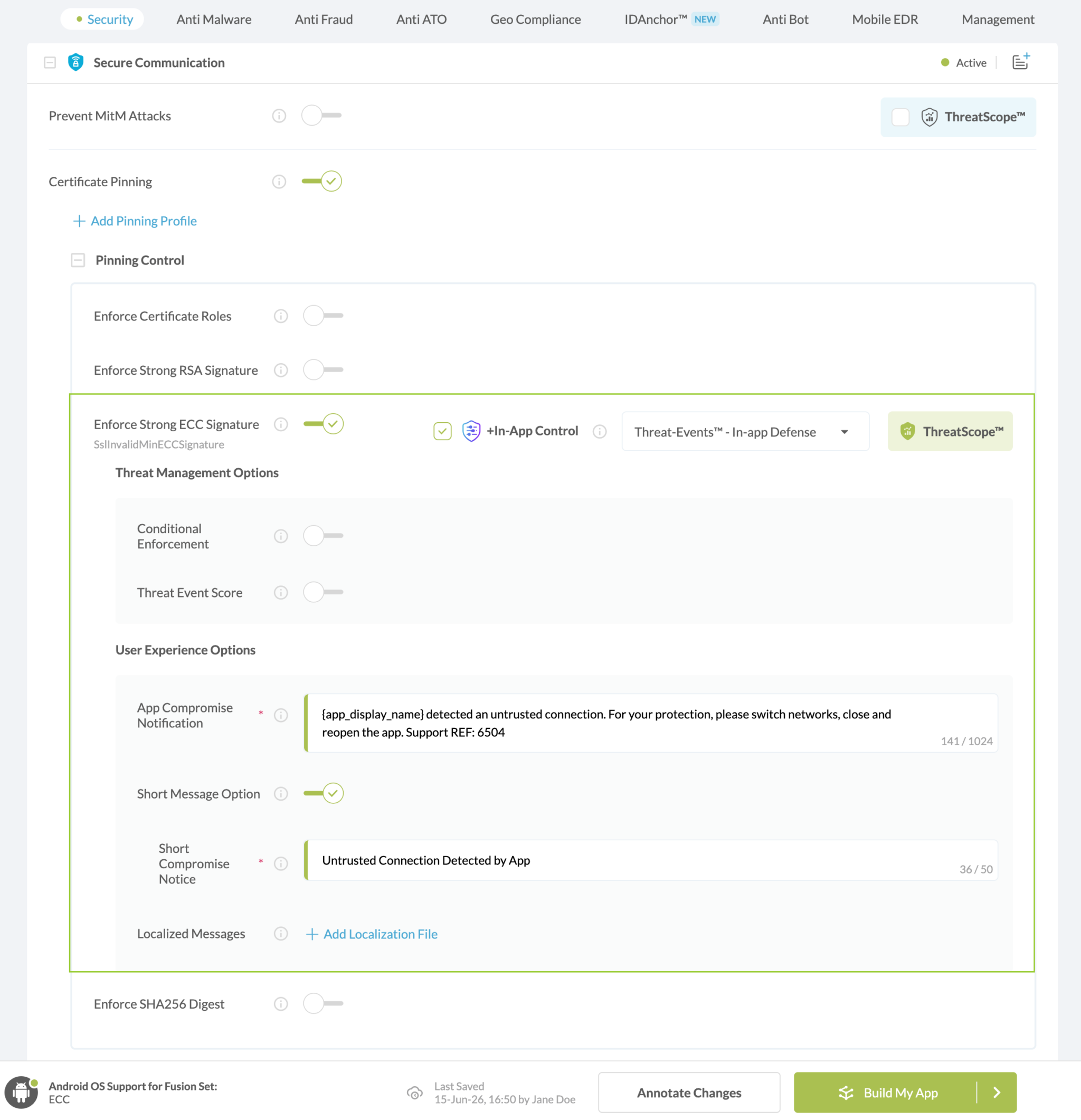Open info icon beside +In-App Control

(x=599, y=431)
